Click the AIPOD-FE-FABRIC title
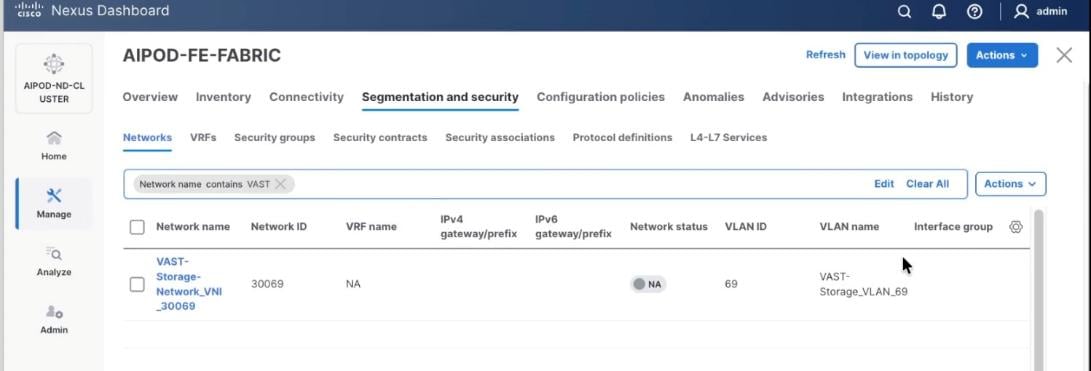 click(202, 56)
